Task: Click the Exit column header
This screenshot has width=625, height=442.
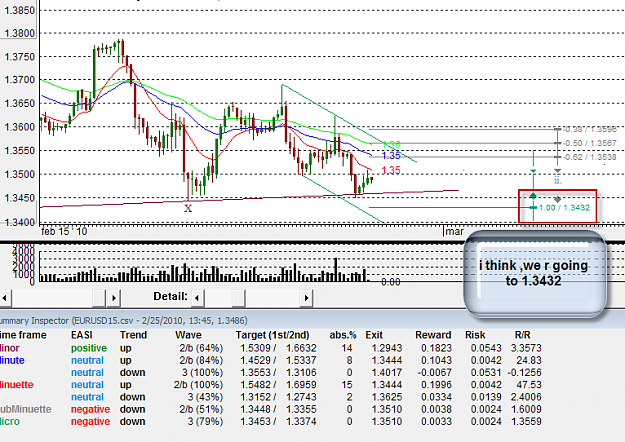Action: tap(374, 335)
